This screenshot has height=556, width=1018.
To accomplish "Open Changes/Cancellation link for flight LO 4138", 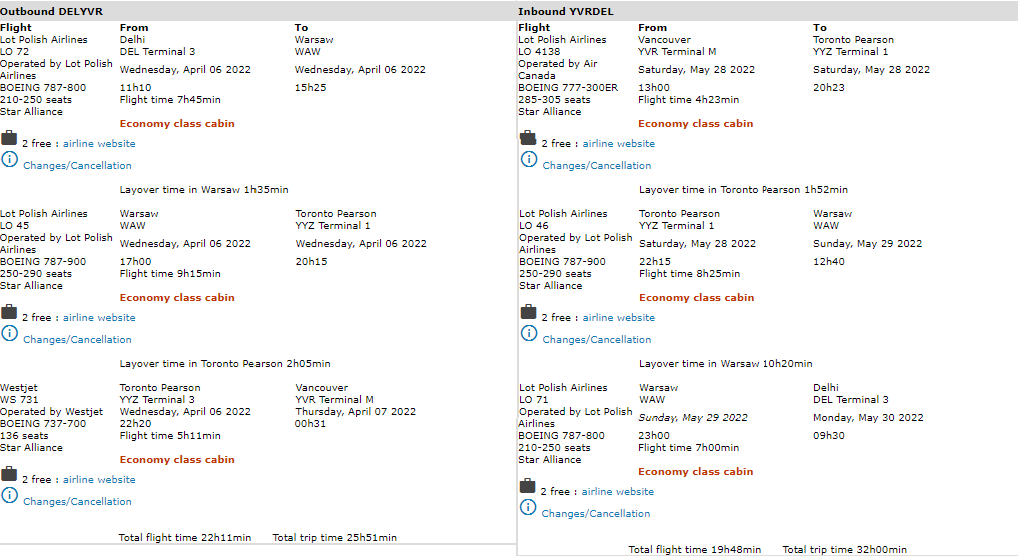I will point(596,166).
